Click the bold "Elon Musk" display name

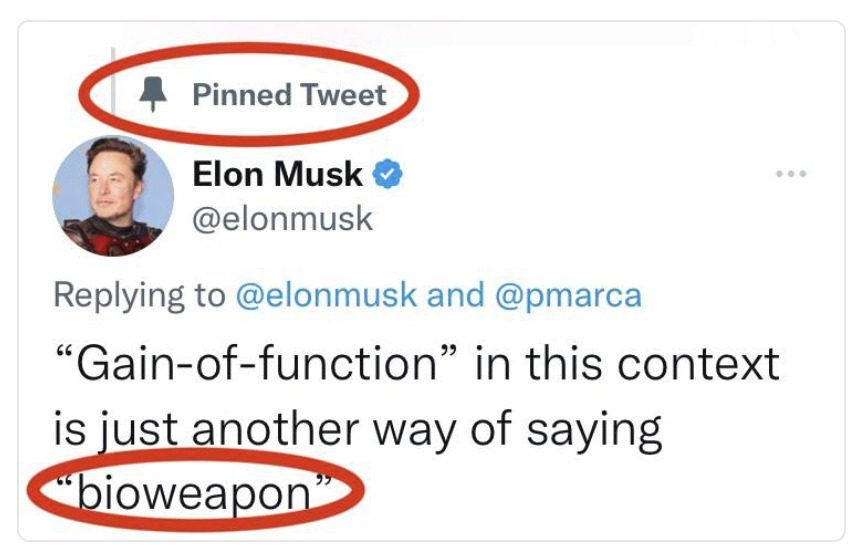[277, 175]
